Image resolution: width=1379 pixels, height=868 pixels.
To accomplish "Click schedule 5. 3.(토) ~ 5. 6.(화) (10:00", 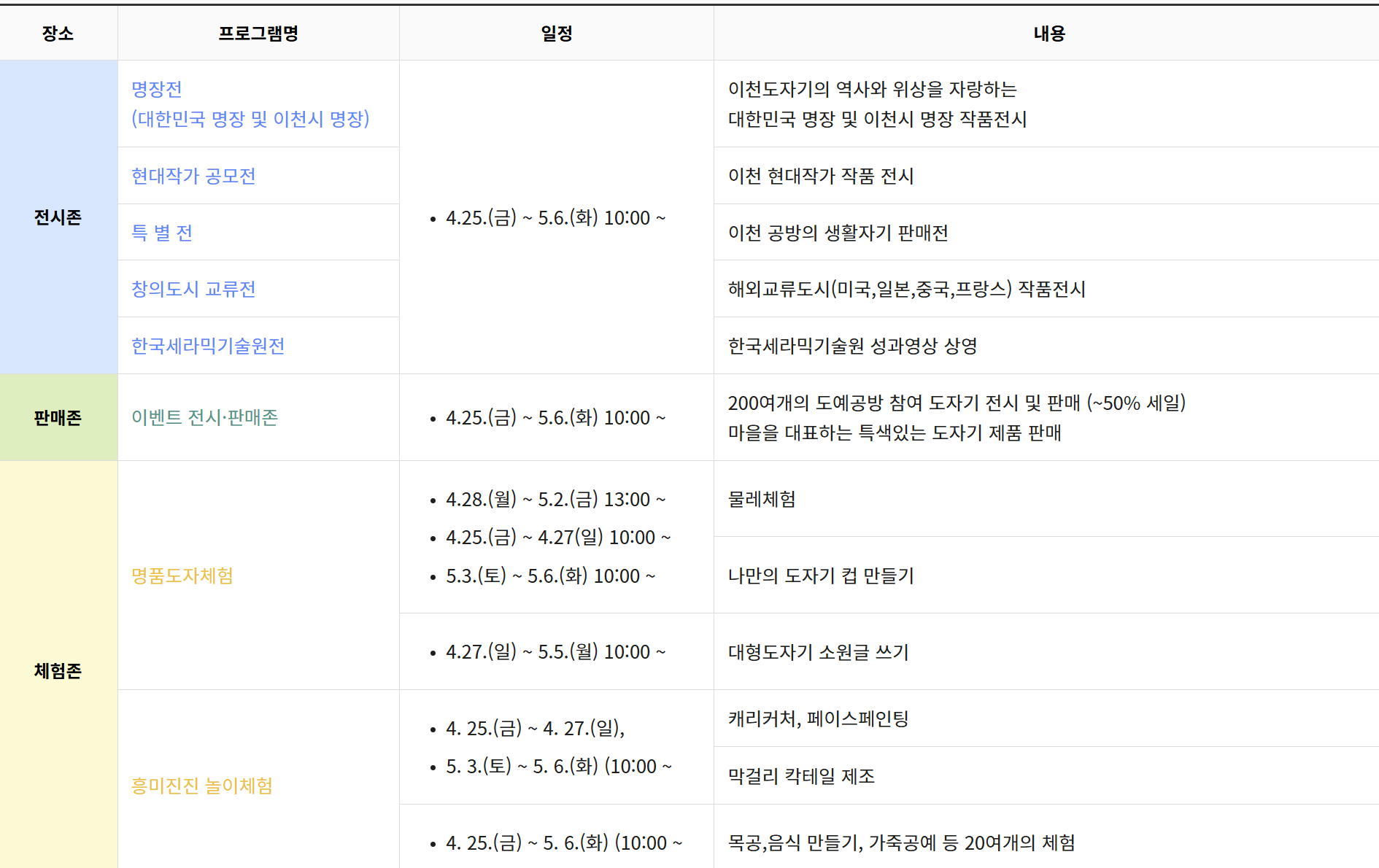I will click(x=559, y=766).
